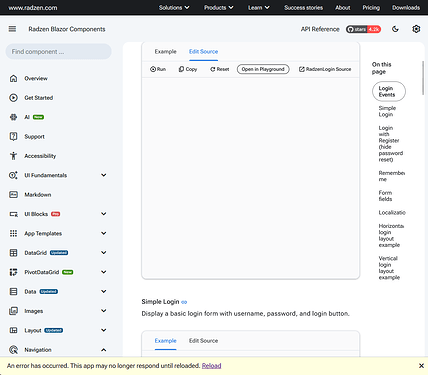
Task: Click the Markdown sidebar icon
Action: 13,195
